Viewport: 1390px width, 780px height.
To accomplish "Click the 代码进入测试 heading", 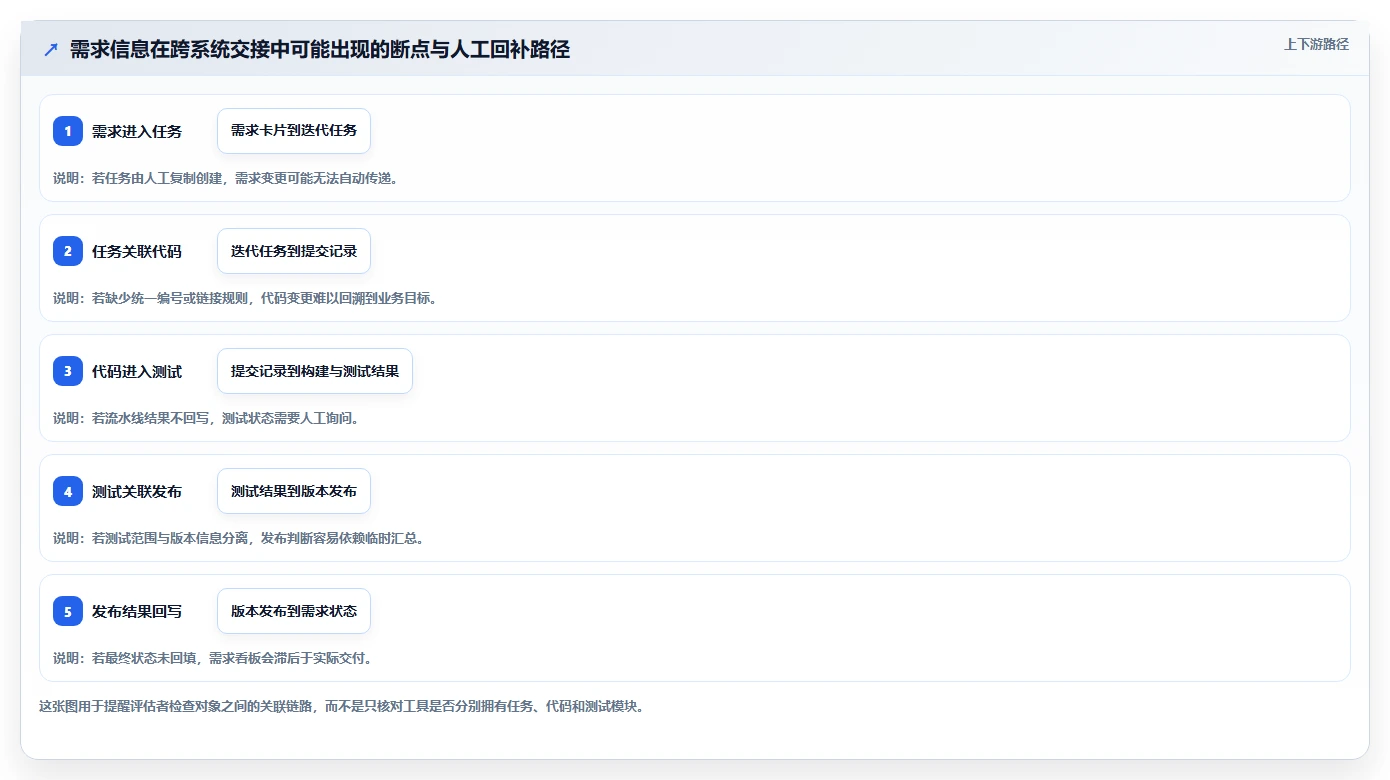I will (137, 371).
